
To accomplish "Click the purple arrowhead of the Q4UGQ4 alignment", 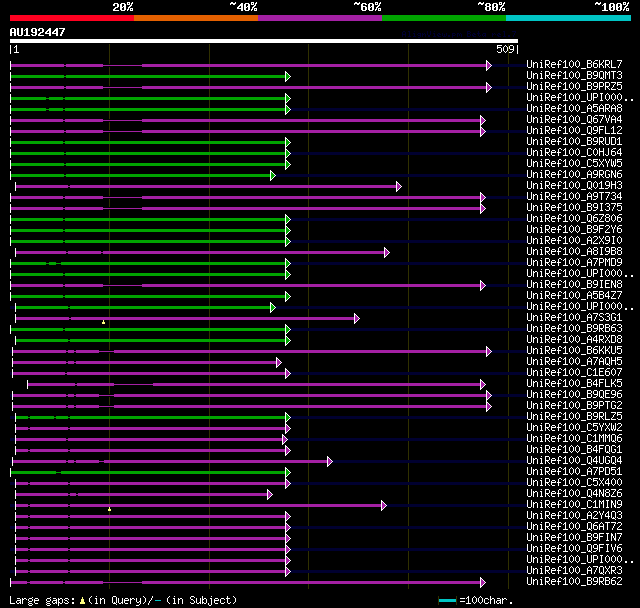I will tap(330, 462).
